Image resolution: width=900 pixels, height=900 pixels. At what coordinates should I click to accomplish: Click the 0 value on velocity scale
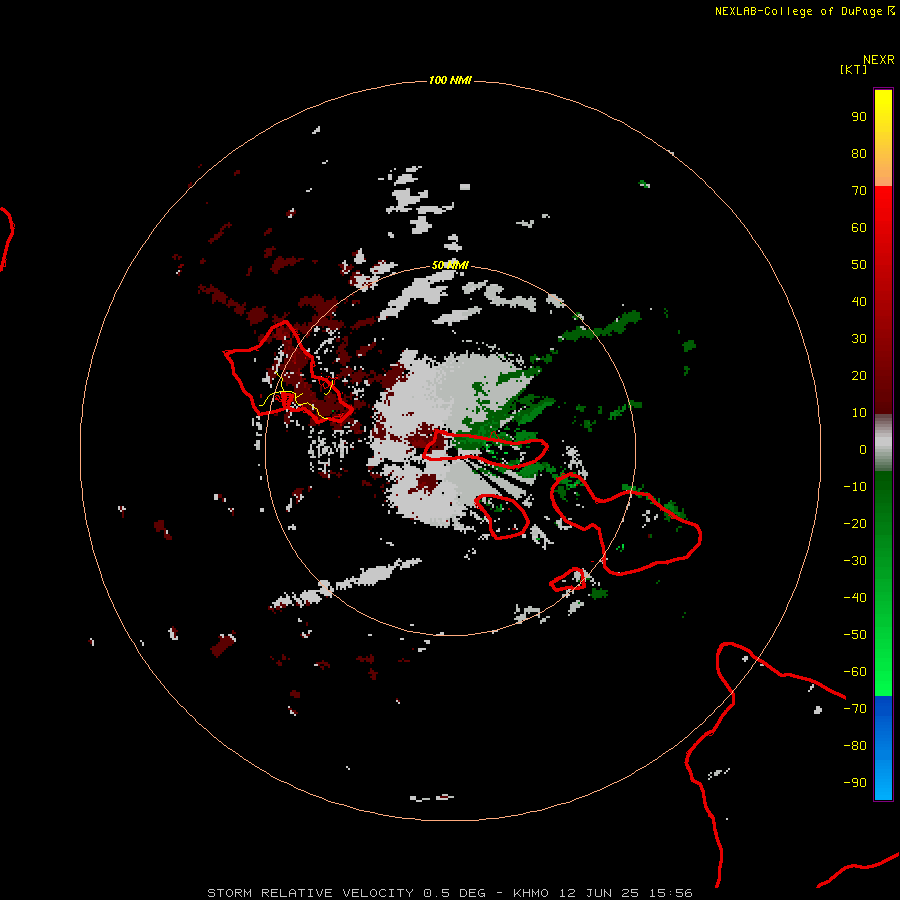(x=863, y=449)
